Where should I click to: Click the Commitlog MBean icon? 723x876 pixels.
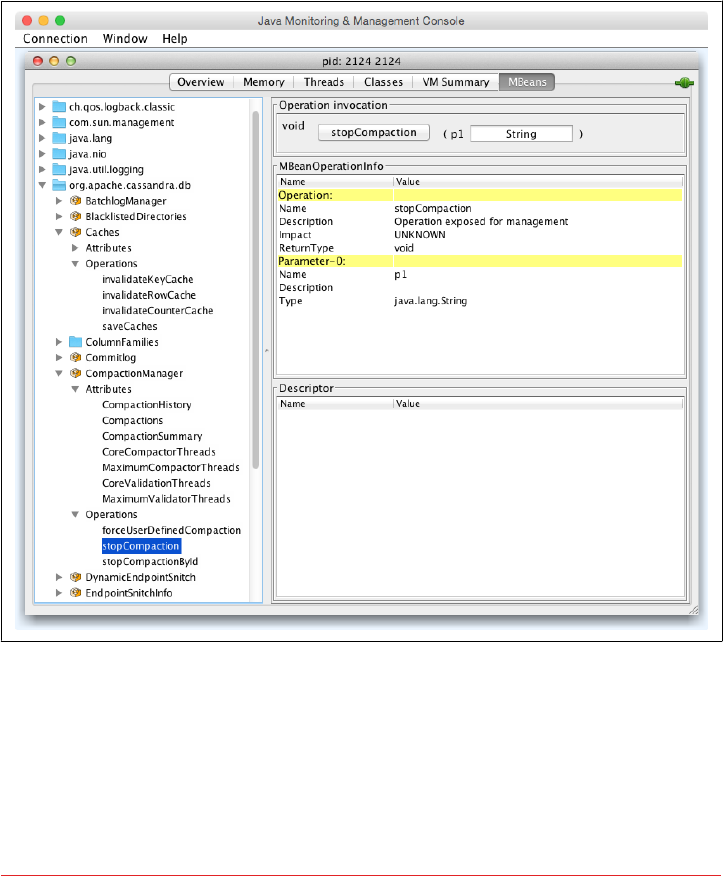[75, 358]
